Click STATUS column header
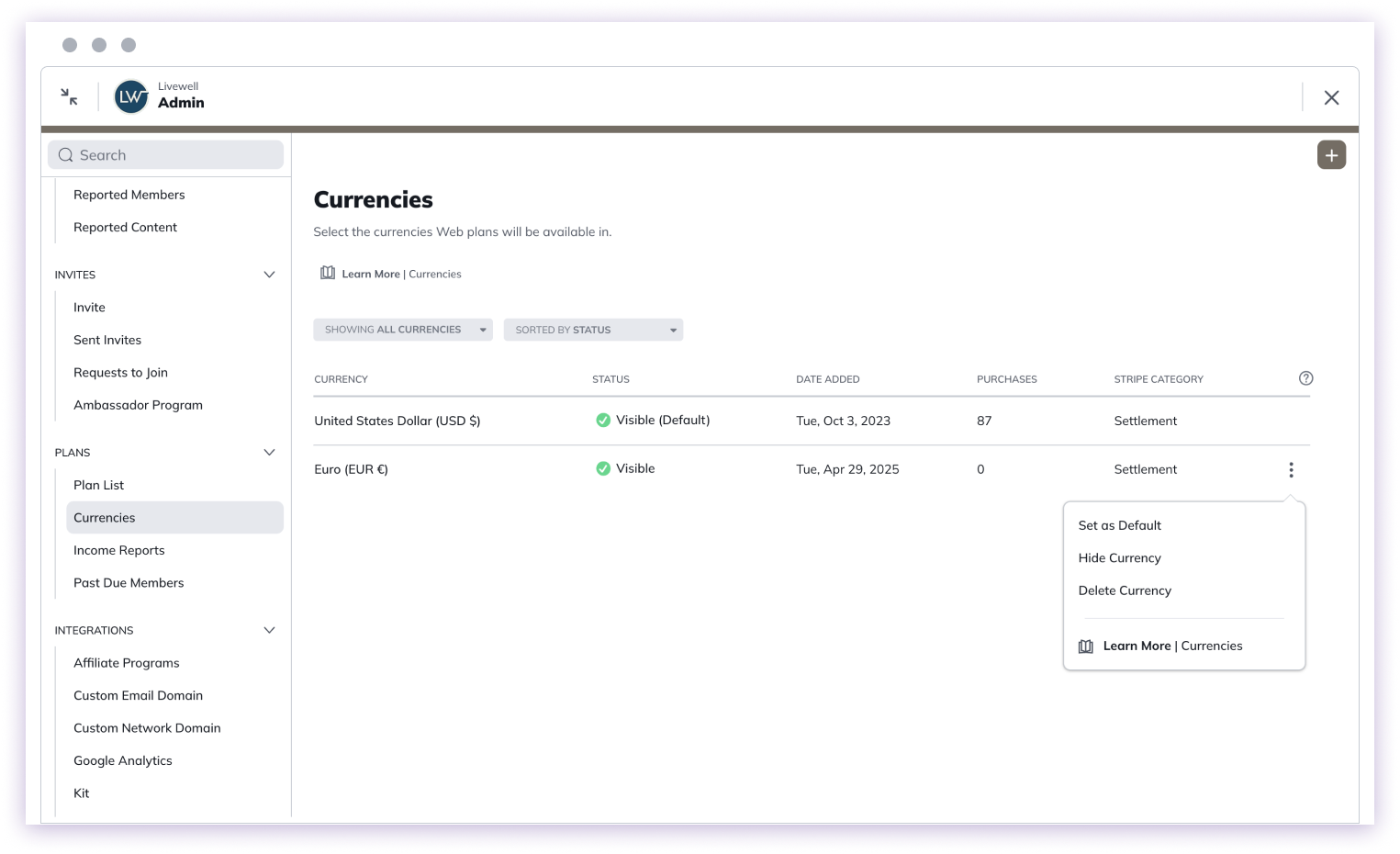1400x854 pixels. [x=610, y=379]
